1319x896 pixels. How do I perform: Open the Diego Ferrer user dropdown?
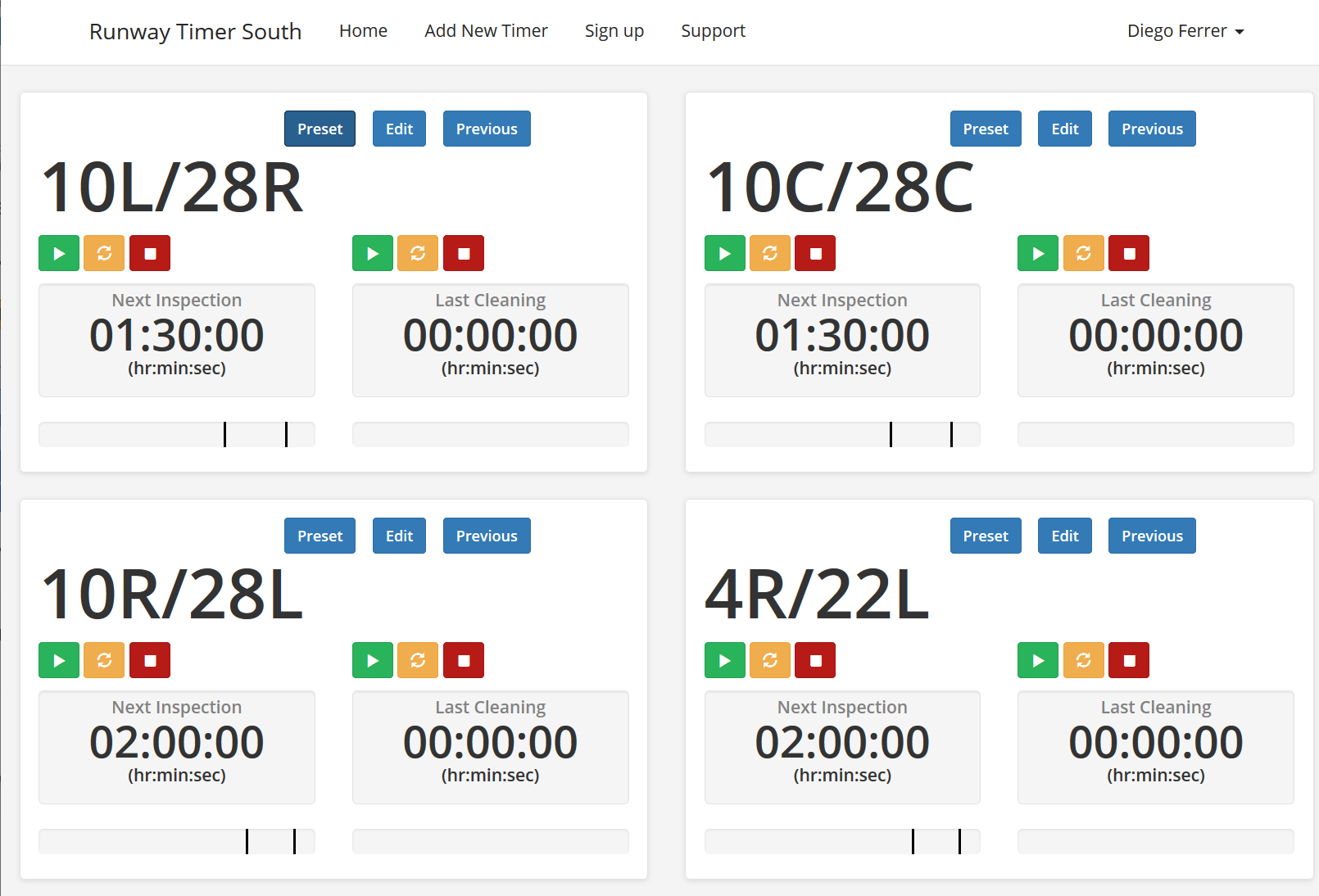tap(1185, 31)
